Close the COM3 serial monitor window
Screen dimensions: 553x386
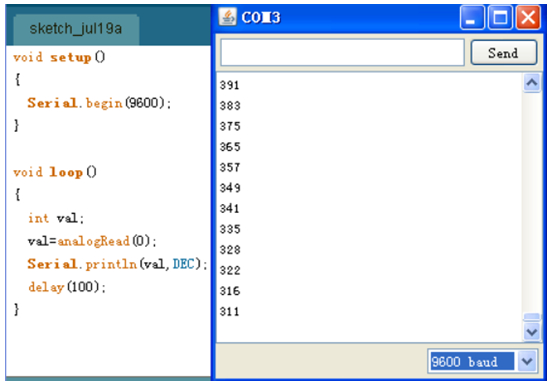point(528,17)
